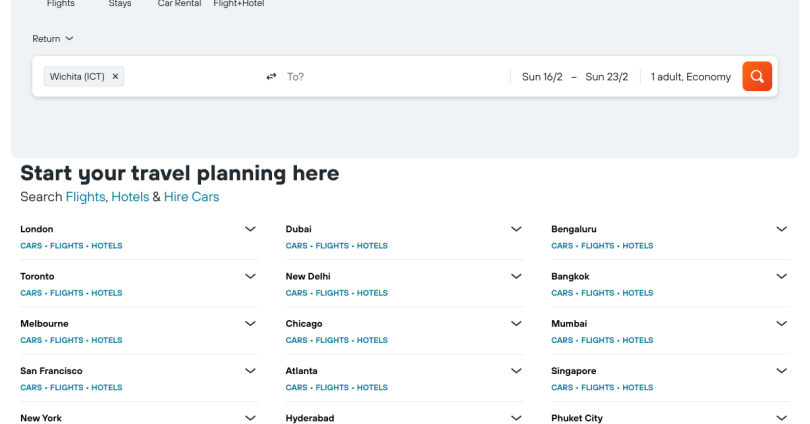Select the Sun 23/2 return date
Viewport: 810px width, 424px height.
[606, 76]
